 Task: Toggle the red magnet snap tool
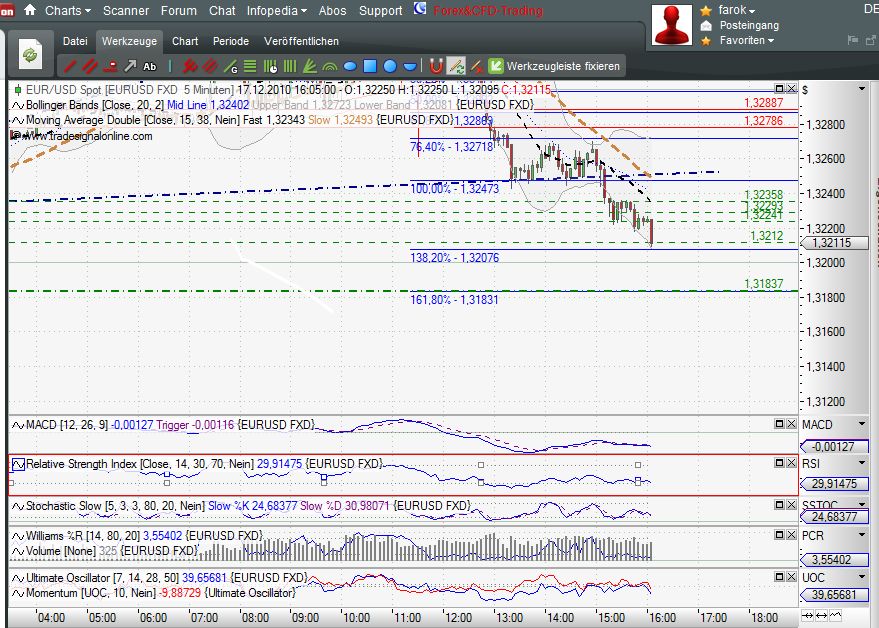436,66
